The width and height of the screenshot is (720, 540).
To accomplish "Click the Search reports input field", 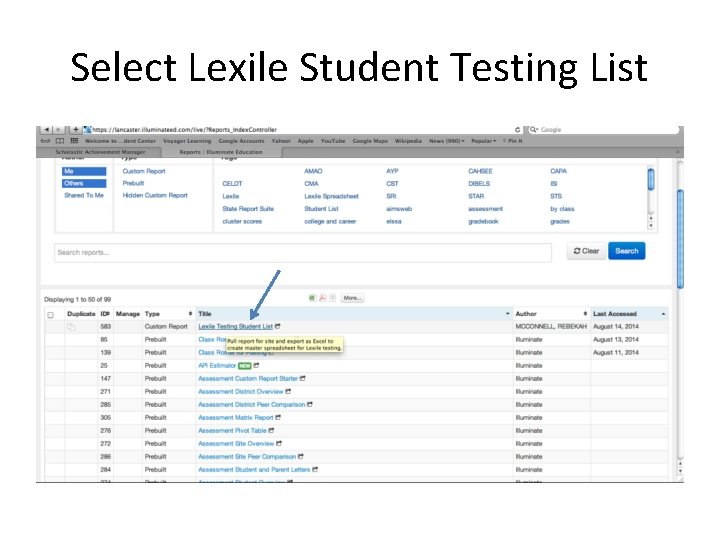I will 302,252.
